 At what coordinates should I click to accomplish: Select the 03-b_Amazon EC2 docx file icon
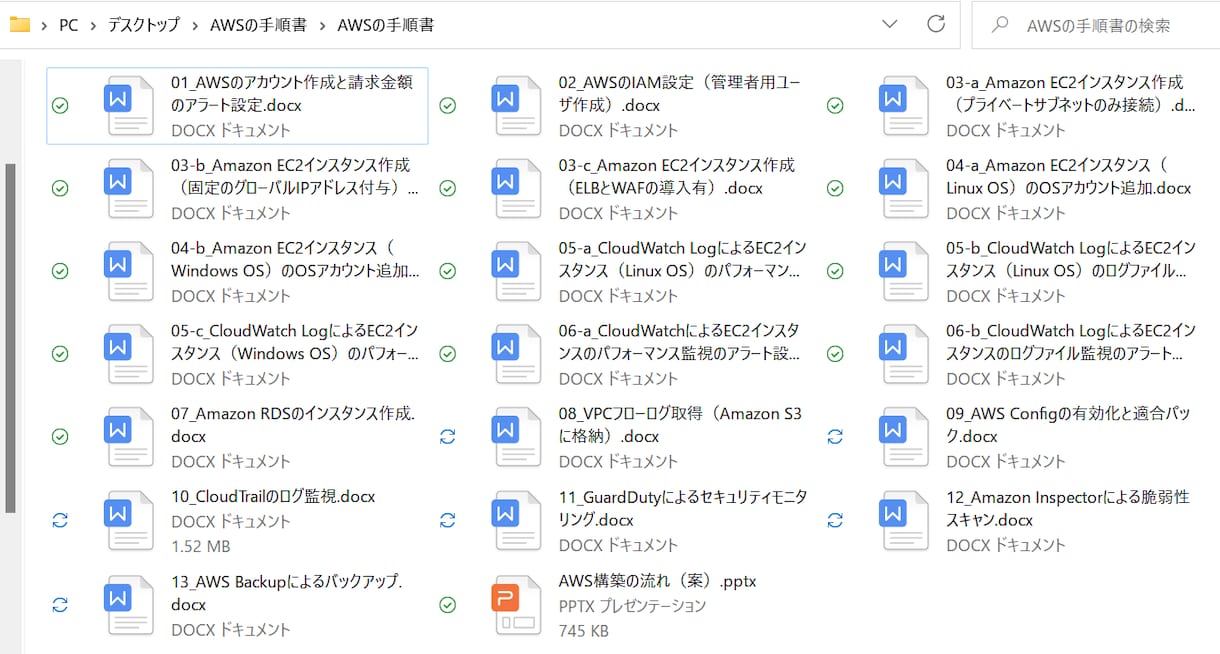click(x=129, y=188)
